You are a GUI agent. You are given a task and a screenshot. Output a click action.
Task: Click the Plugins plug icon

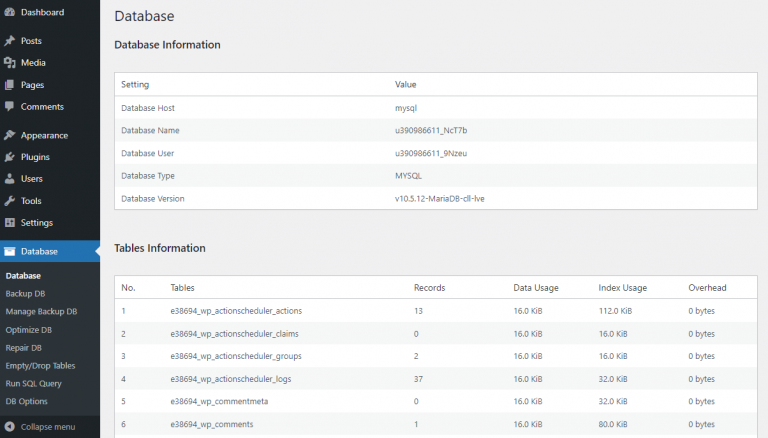[10, 157]
